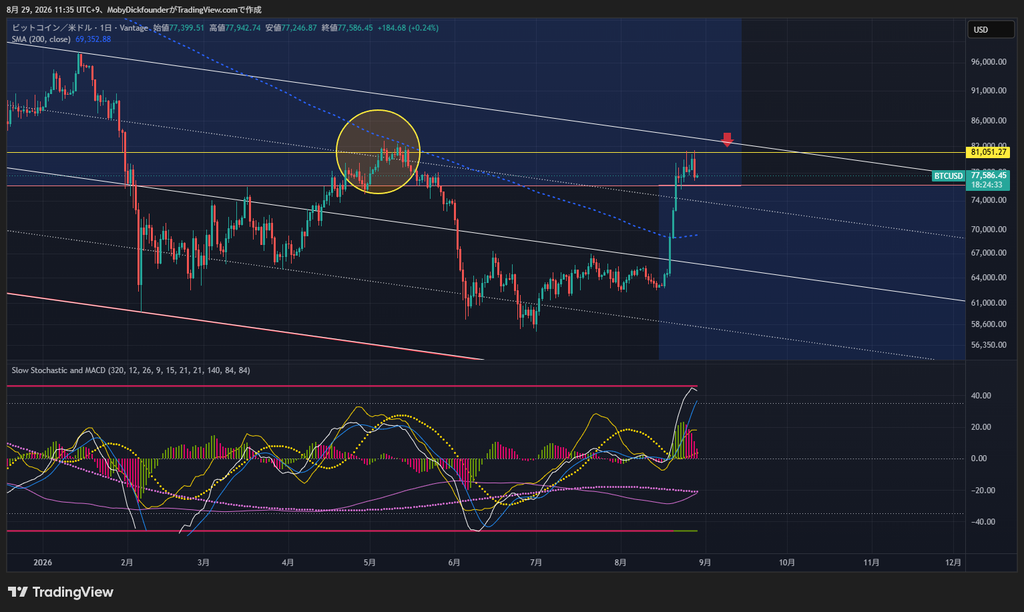Screen dimensions: 1024x612
Task: Select the yellow circle drawing around May
Action: (377, 152)
